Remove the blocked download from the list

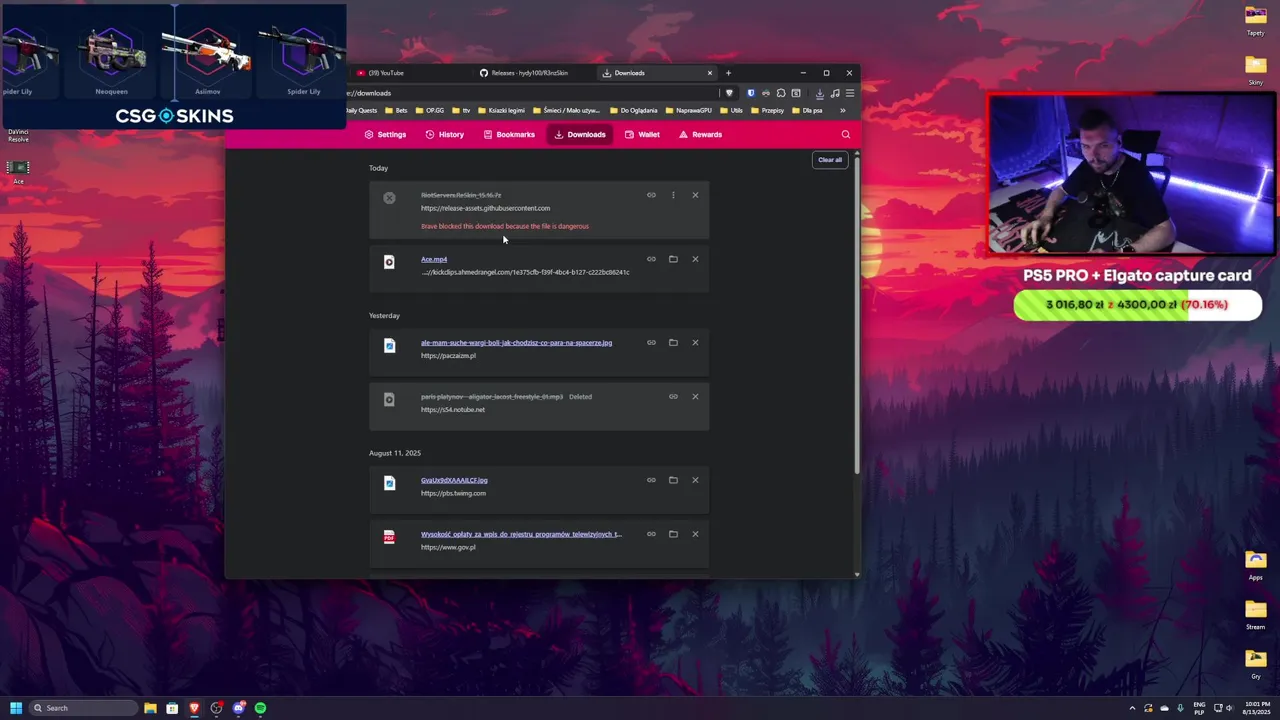point(695,195)
